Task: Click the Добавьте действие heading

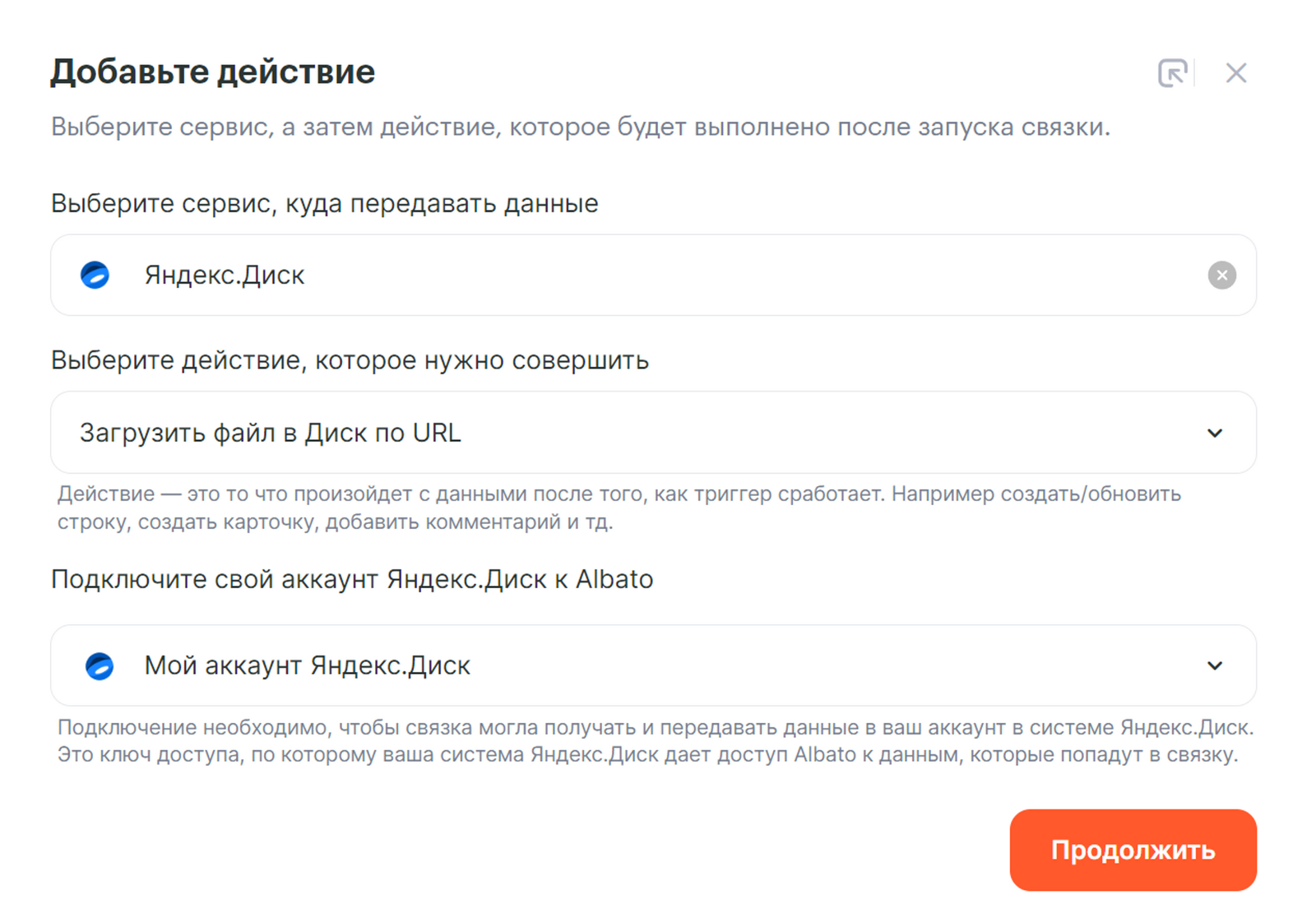Action: click(212, 72)
